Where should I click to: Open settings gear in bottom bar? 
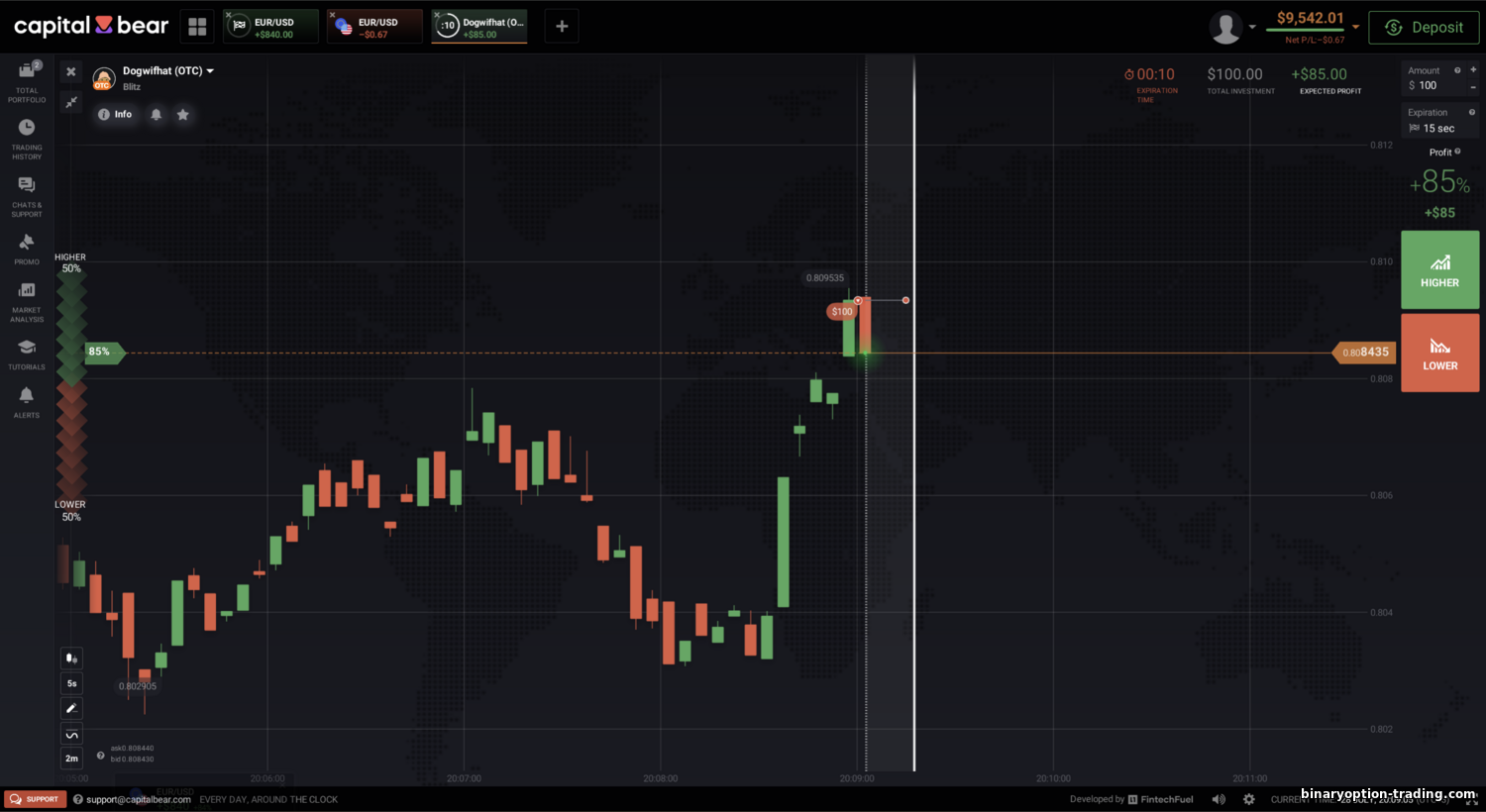pyautogui.click(x=1248, y=799)
